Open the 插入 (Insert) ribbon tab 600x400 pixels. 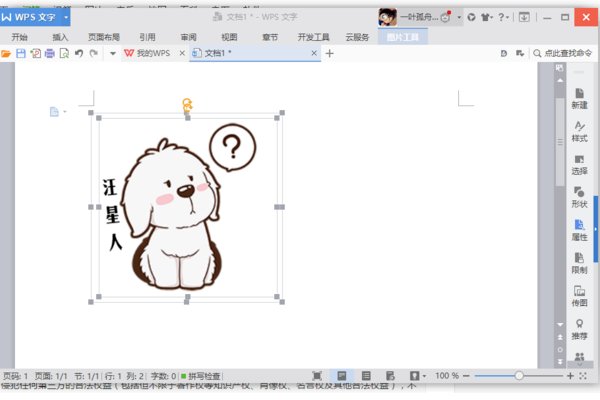tap(60, 36)
